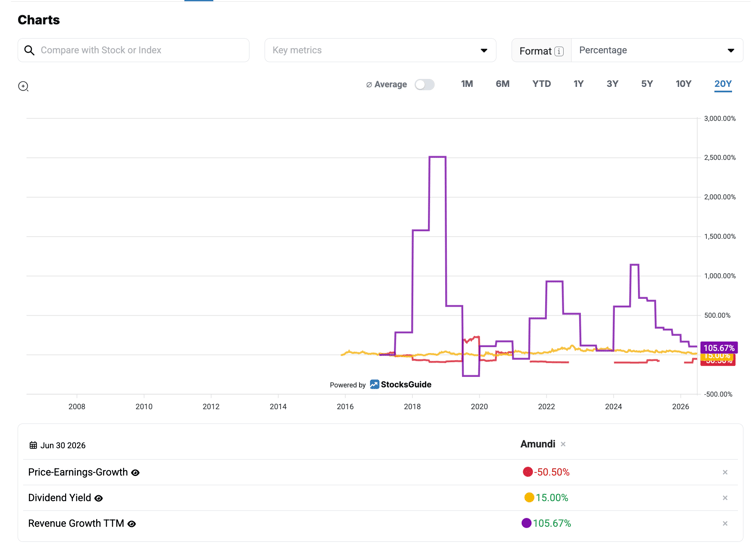Remove the Price-Earnings-Growth row
This screenshot has width=756, height=549.
[725, 472]
